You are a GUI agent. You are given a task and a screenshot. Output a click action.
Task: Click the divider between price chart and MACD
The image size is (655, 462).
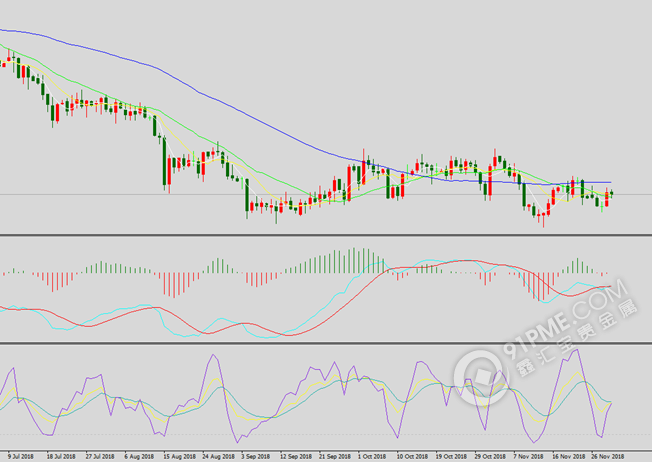[x=327, y=235]
